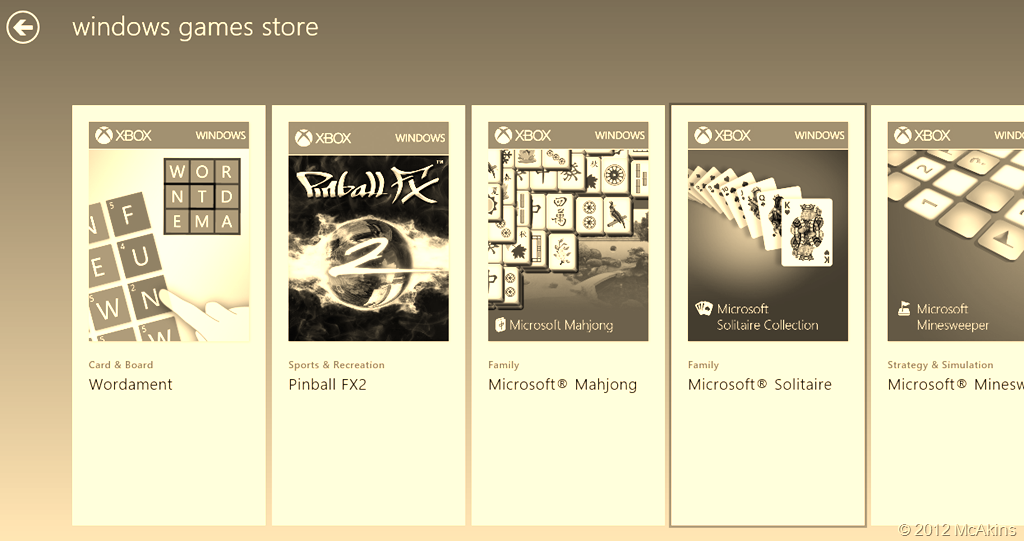This screenshot has height=541, width=1024.
Task: Select the Sports & Recreation category label
Action: click(336, 365)
